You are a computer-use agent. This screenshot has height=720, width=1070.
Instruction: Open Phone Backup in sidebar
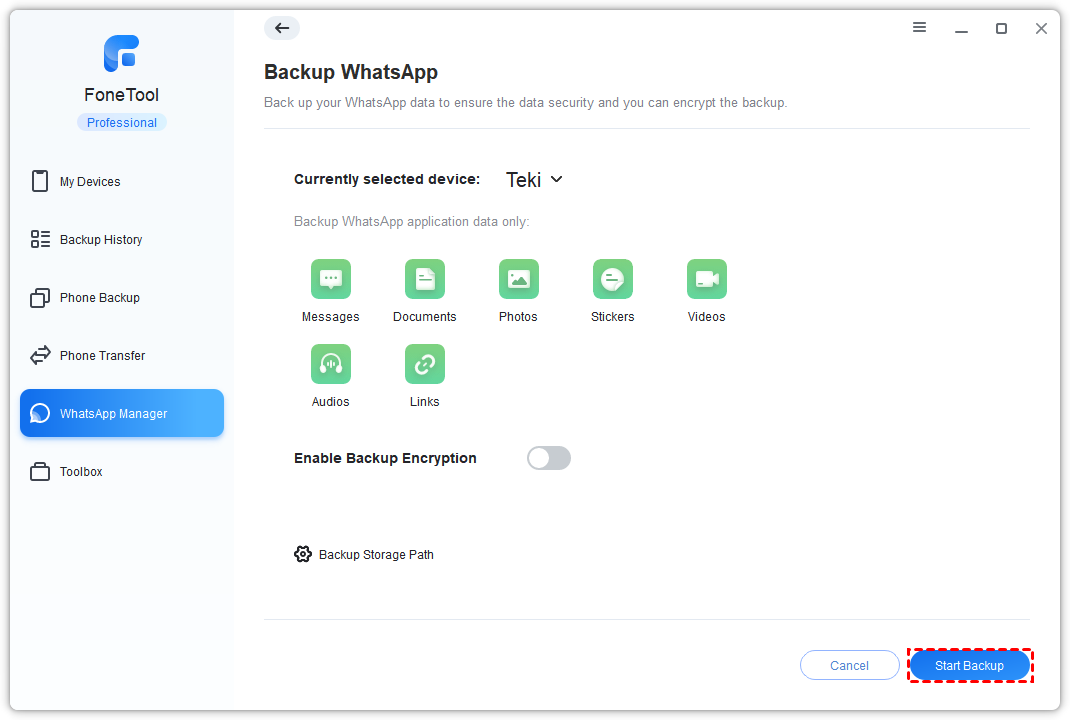(99, 298)
